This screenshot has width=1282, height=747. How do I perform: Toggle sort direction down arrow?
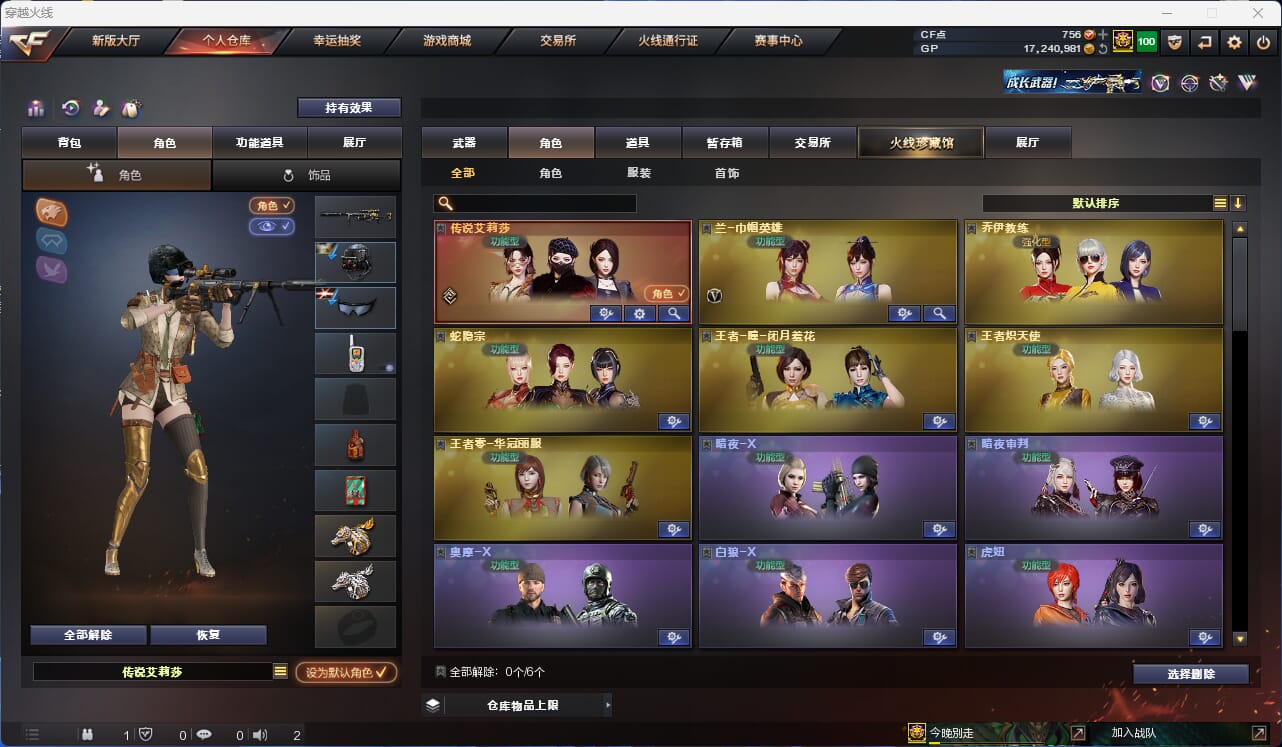[x=1238, y=203]
